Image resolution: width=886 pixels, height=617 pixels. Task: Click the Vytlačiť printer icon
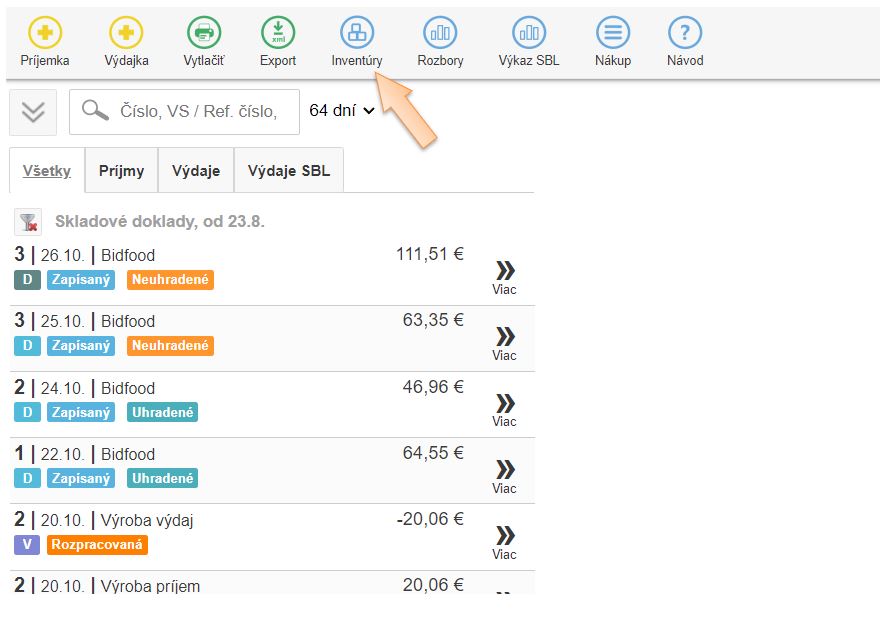point(204,34)
